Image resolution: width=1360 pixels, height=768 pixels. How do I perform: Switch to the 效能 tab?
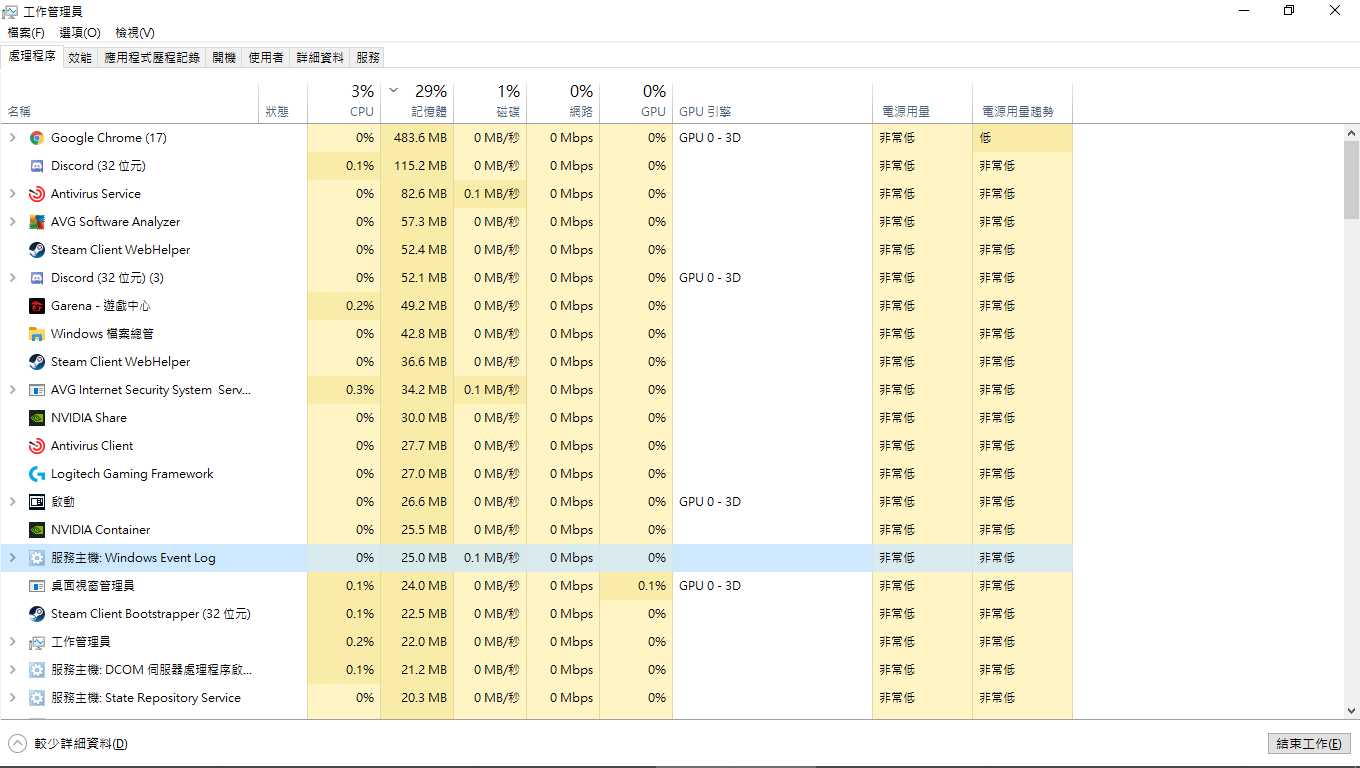tap(80, 58)
